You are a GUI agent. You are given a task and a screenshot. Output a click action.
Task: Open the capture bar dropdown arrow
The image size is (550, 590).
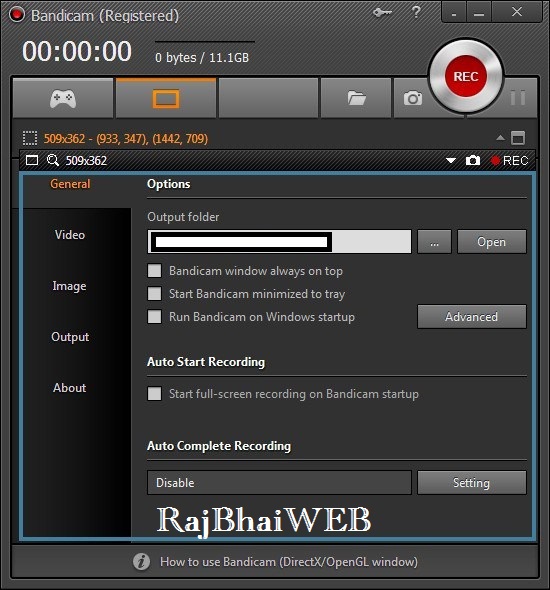[451, 161]
